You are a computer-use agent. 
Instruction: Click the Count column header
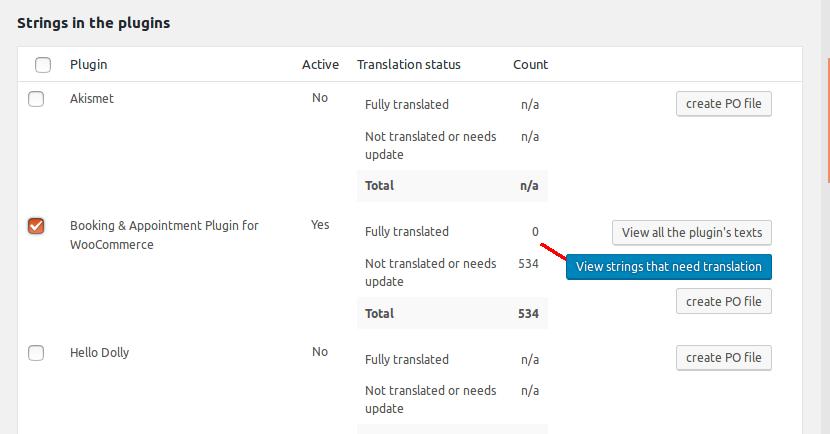pyautogui.click(x=530, y=65)
